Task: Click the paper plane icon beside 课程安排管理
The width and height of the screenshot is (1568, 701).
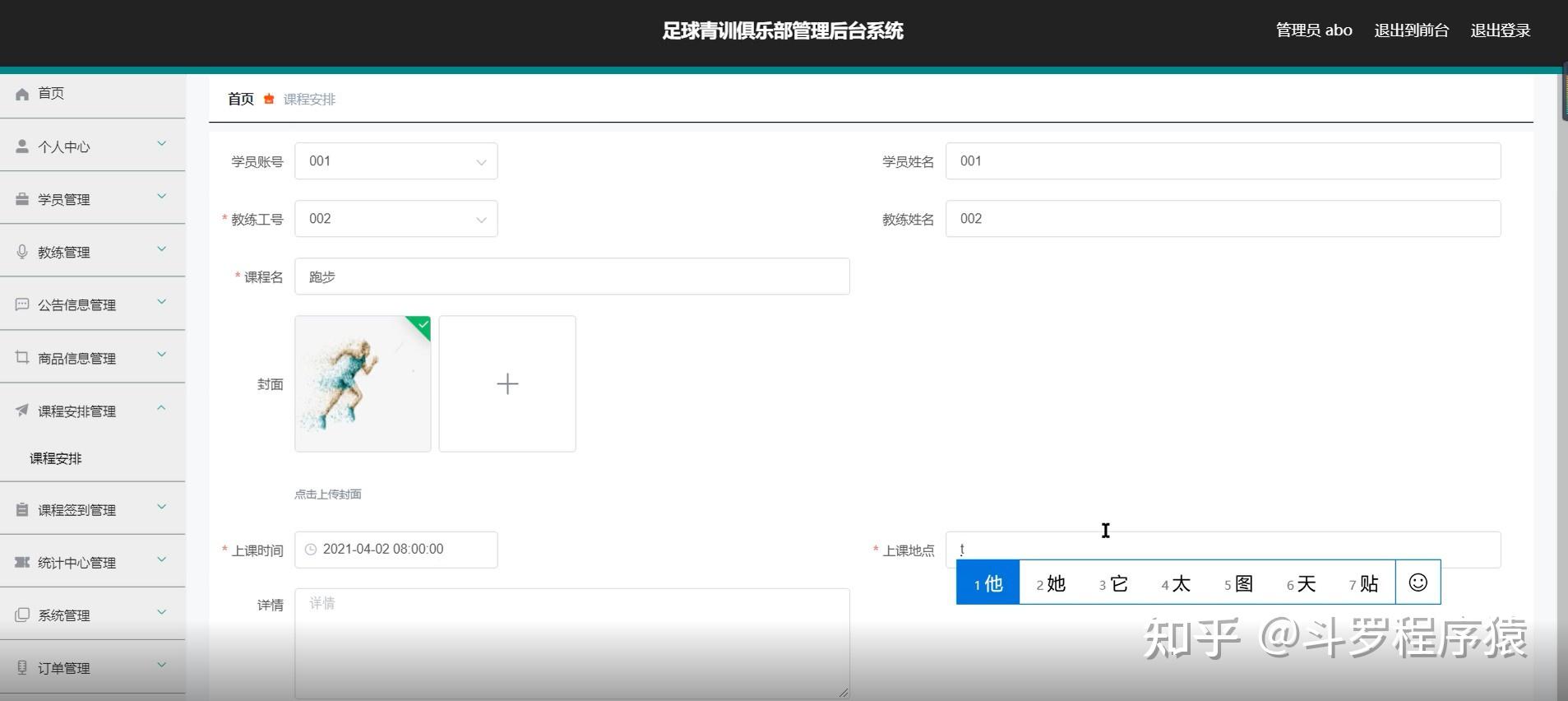Action: click(x=22, y=410)
